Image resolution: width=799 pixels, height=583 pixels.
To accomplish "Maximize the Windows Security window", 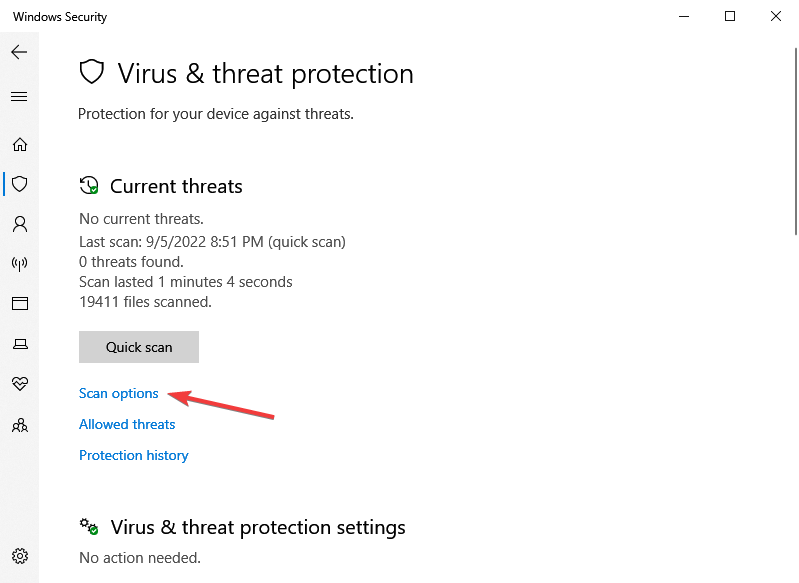I will [730, 16].
